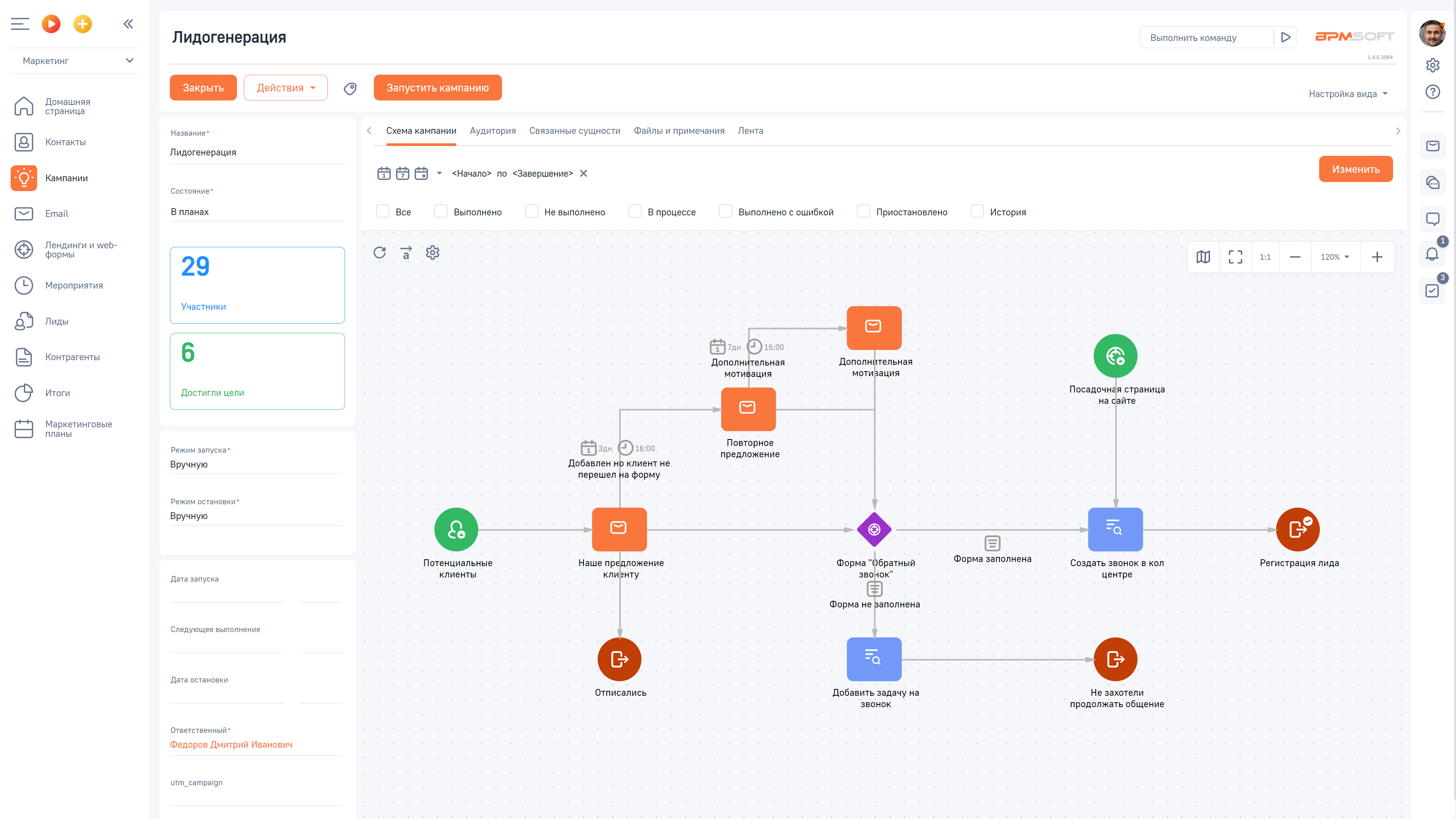
Task: Open the 120% zoom level dropdown
Action: point(1335,257)
